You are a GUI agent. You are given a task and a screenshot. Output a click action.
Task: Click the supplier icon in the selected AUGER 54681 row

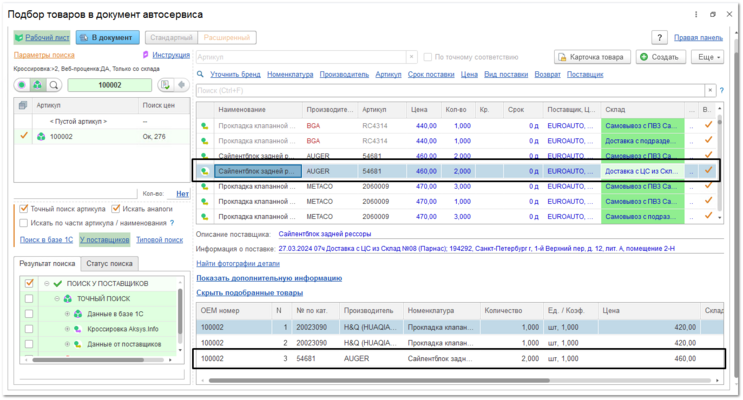tap(204, 171)
